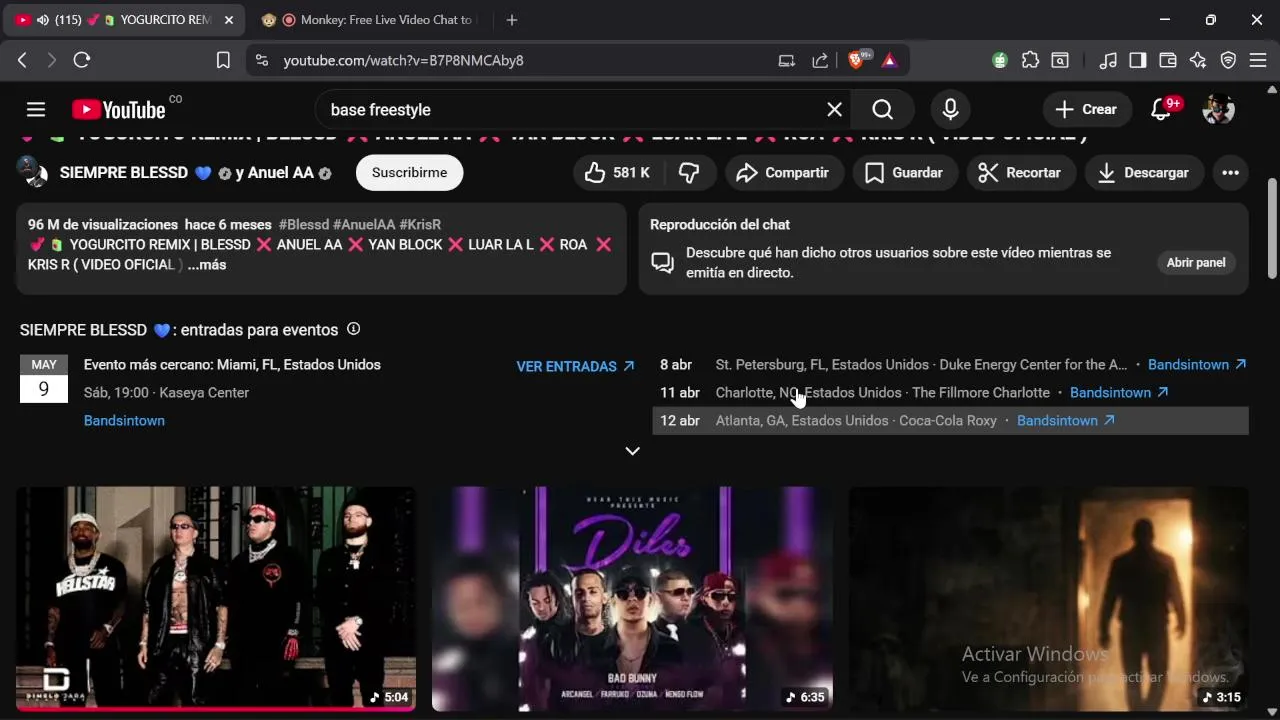
Task: Bookmark this page in the toolbar
Action: click(223, 60)
